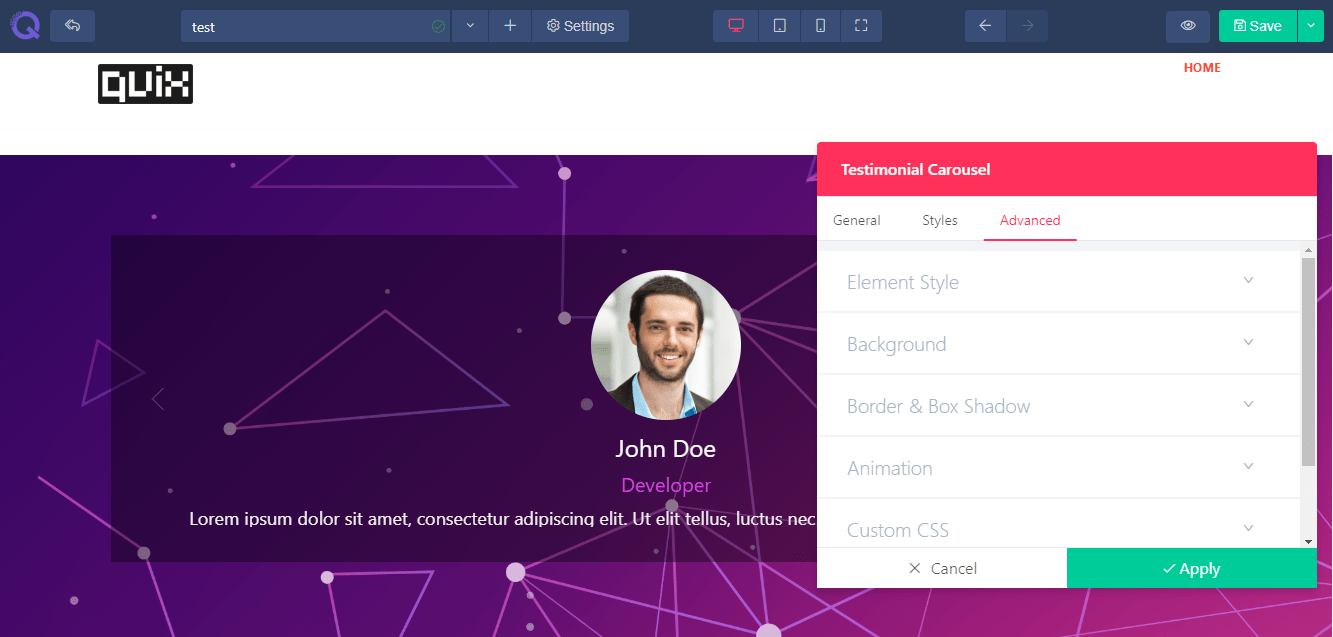Open the Save options dropdown arrow
1333x637 pixels.
(1310, 26)
